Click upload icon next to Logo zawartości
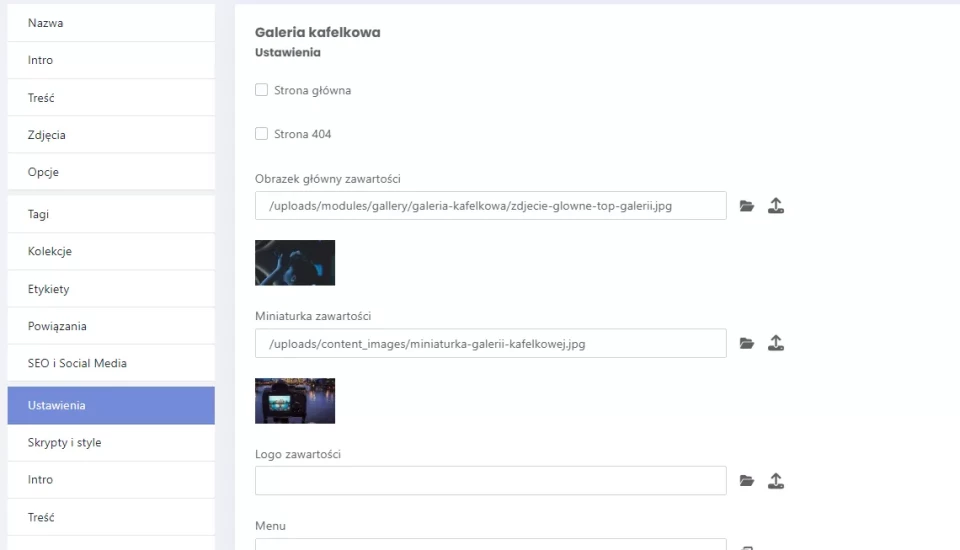 click(x=775, y=481)
